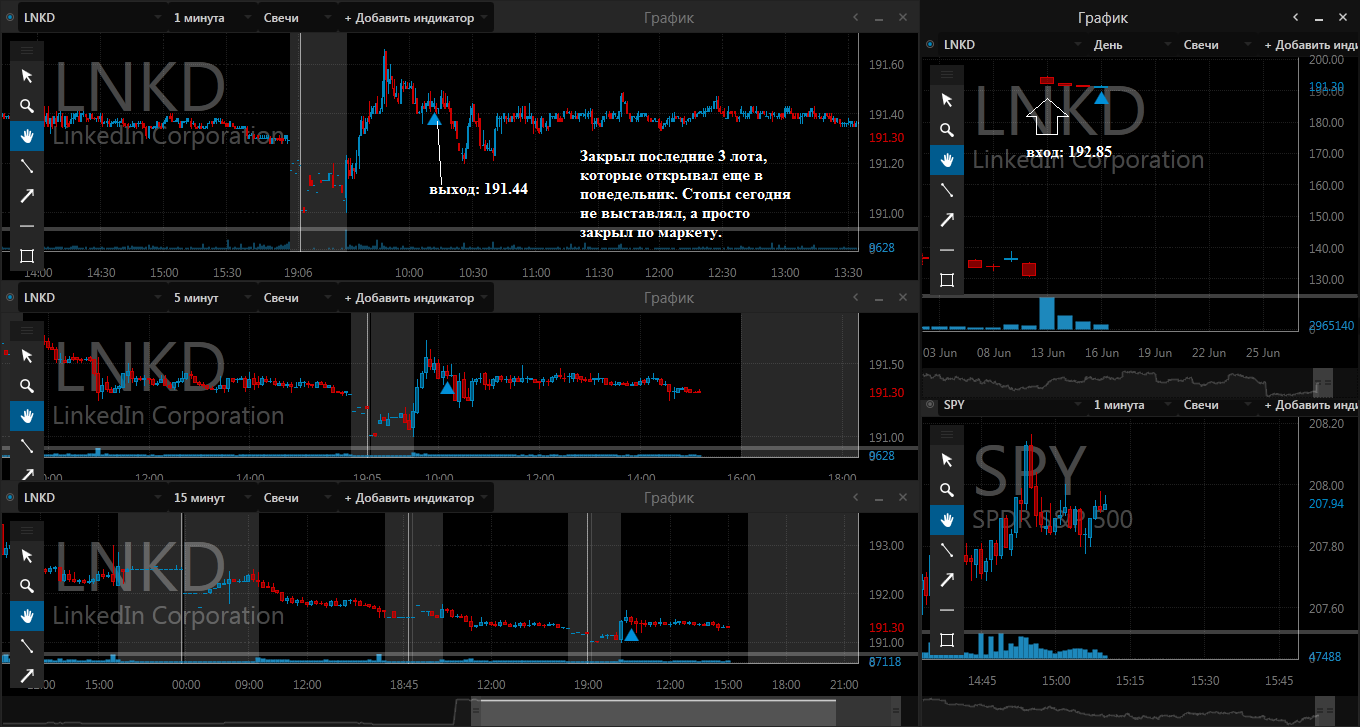Select the arrow drawing tool in LNKD 1 минута chart
Image resolution: width=1360 pixels, height=727 pixels.
pos(27,195)
